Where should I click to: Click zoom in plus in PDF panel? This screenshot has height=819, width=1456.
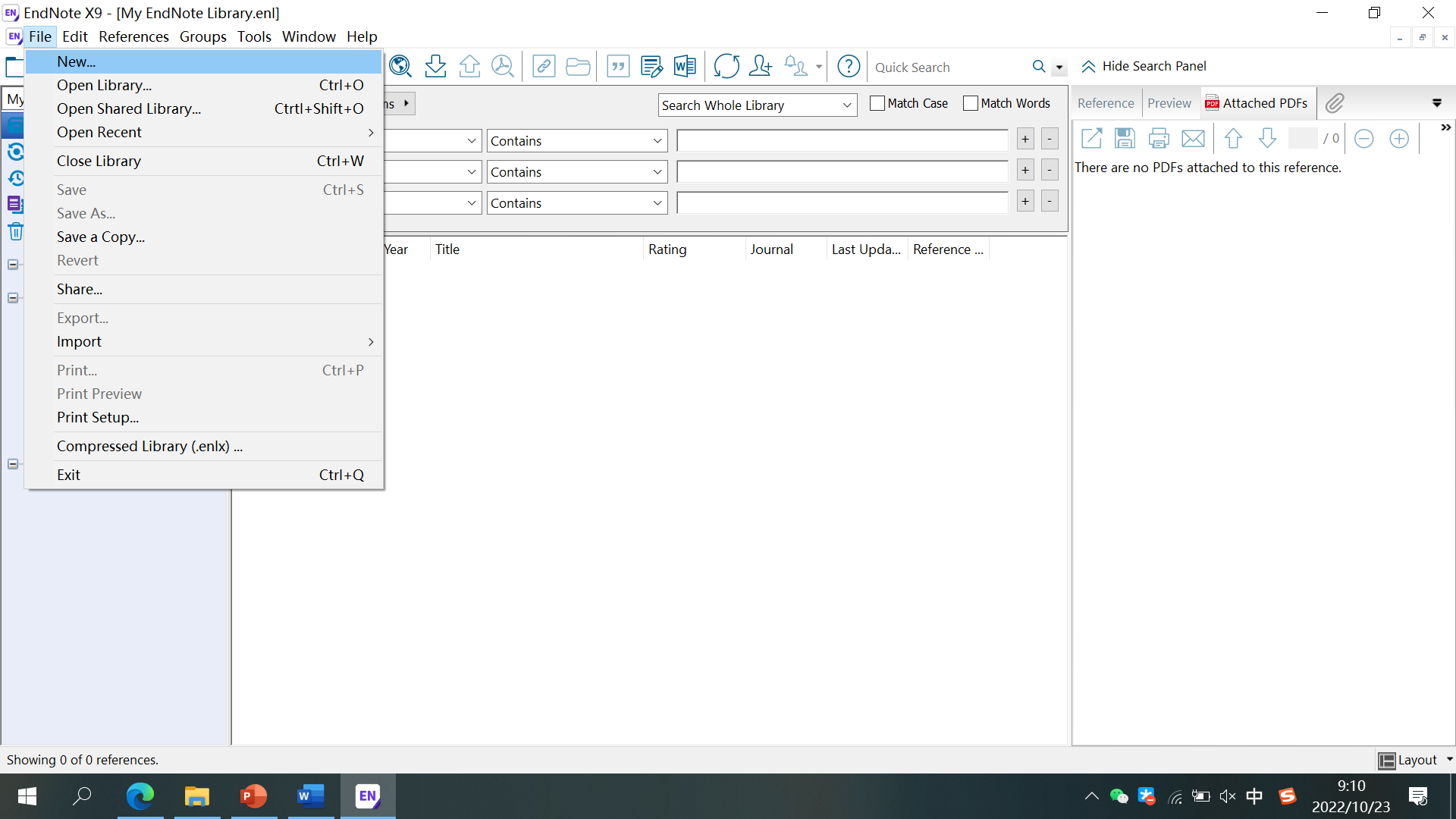tap(1399, 139)
